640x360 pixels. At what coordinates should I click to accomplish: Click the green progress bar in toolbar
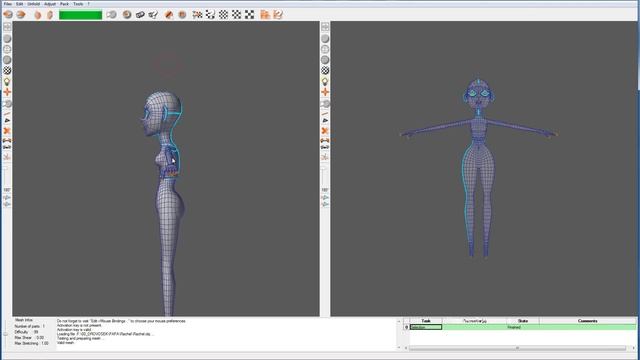click(x=80, y=15)
